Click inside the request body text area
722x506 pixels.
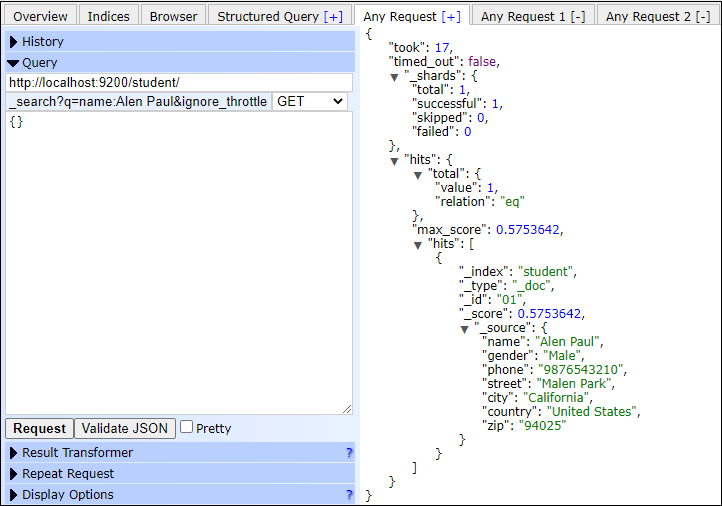pyautogui.click(x=179, y=262)
